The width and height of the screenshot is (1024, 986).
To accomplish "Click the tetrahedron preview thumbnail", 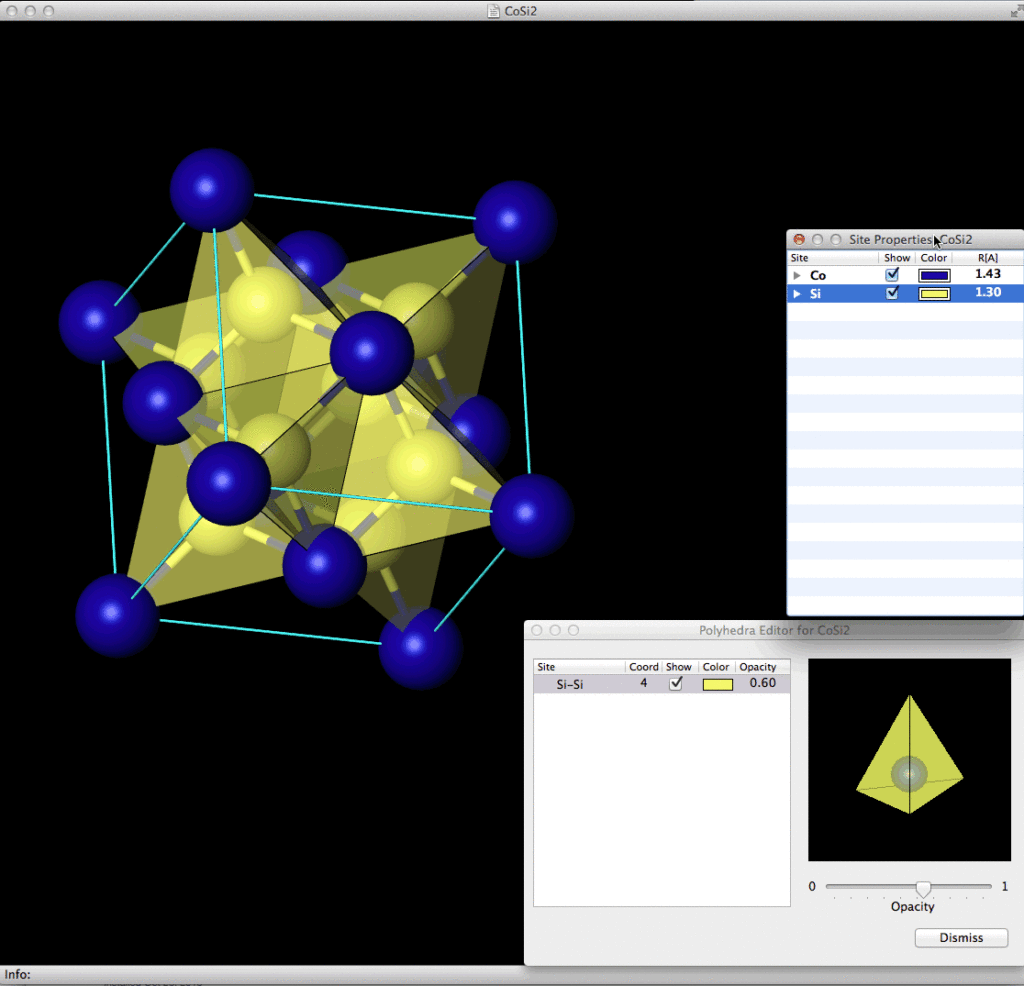I will (909, 759).
